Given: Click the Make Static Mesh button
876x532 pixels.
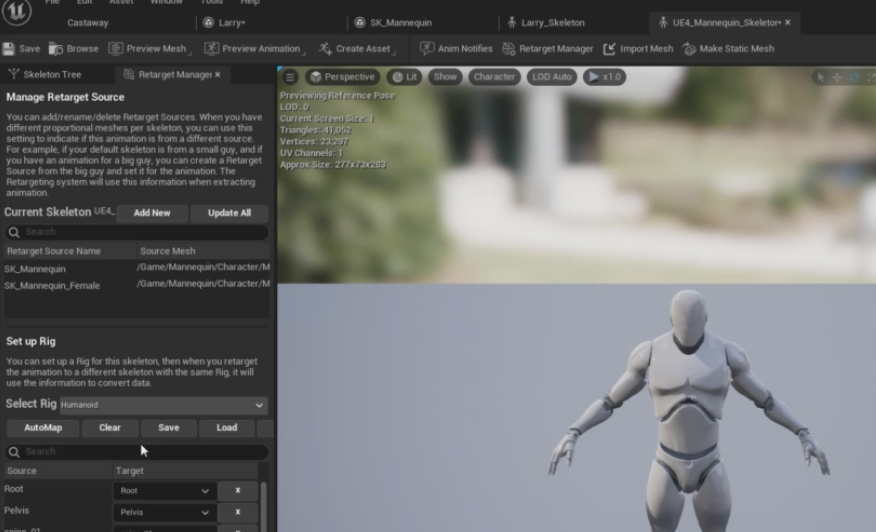Looking at the screenshot, I should click(x=729, y=49).
